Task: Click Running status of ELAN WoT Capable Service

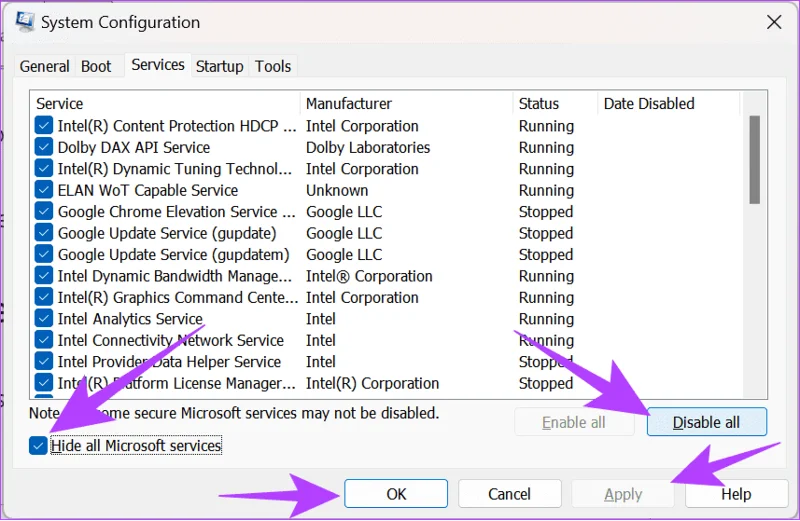Action: coord(546,190)
